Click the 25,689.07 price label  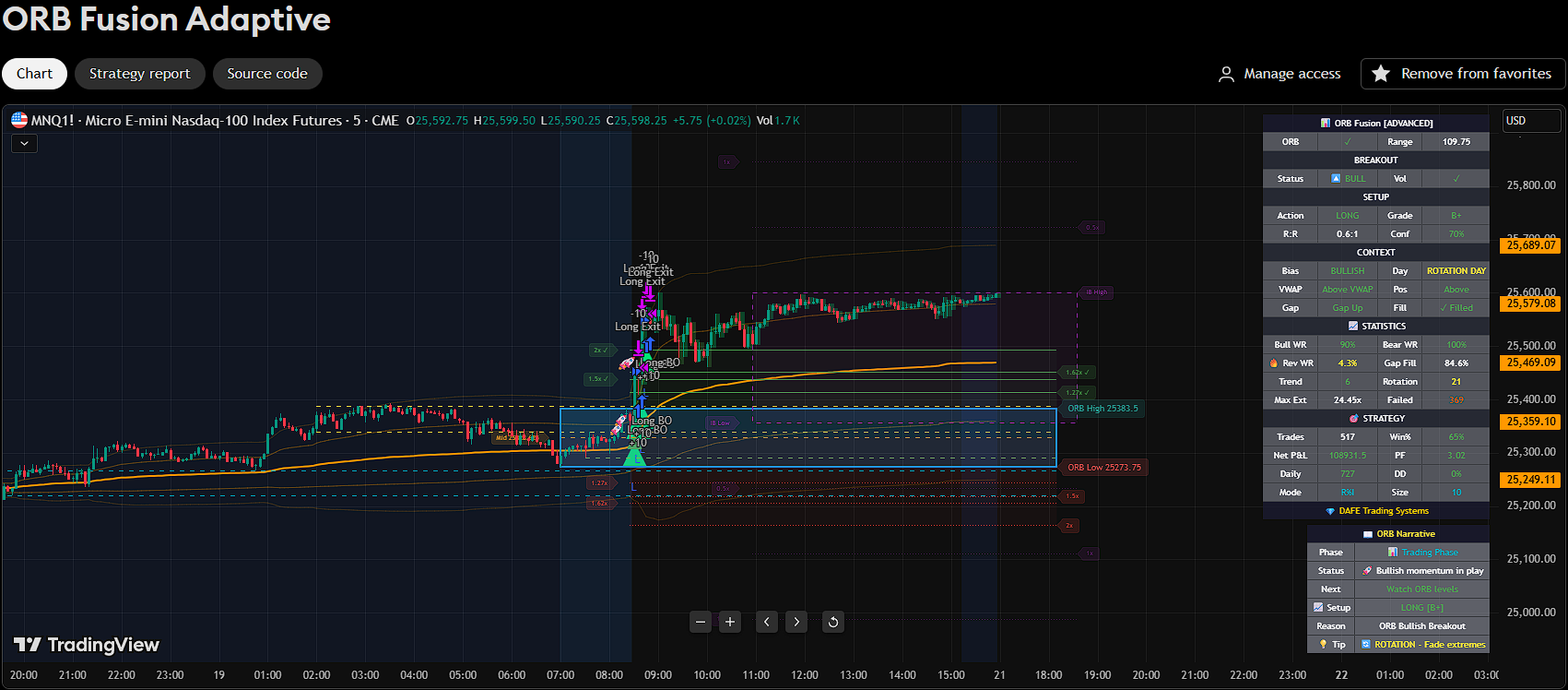pyautogui.click(x=1531, y=245)
